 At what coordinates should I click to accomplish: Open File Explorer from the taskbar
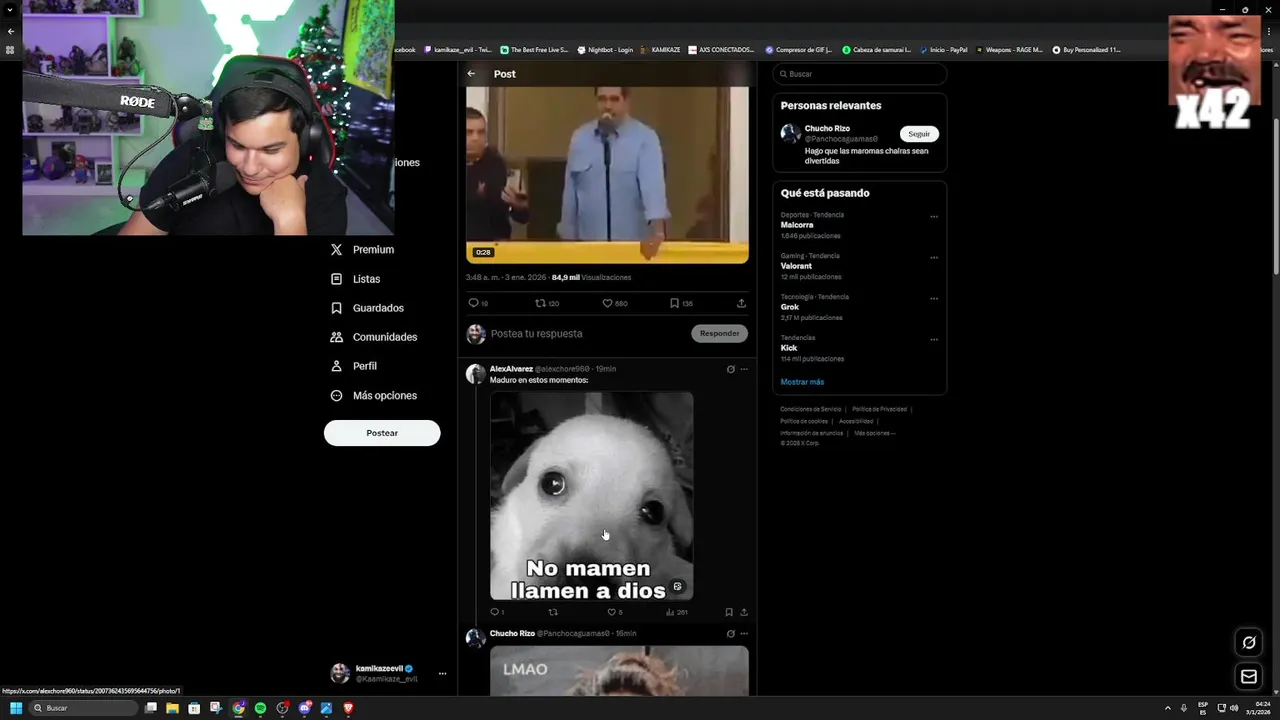coord(172,708)
